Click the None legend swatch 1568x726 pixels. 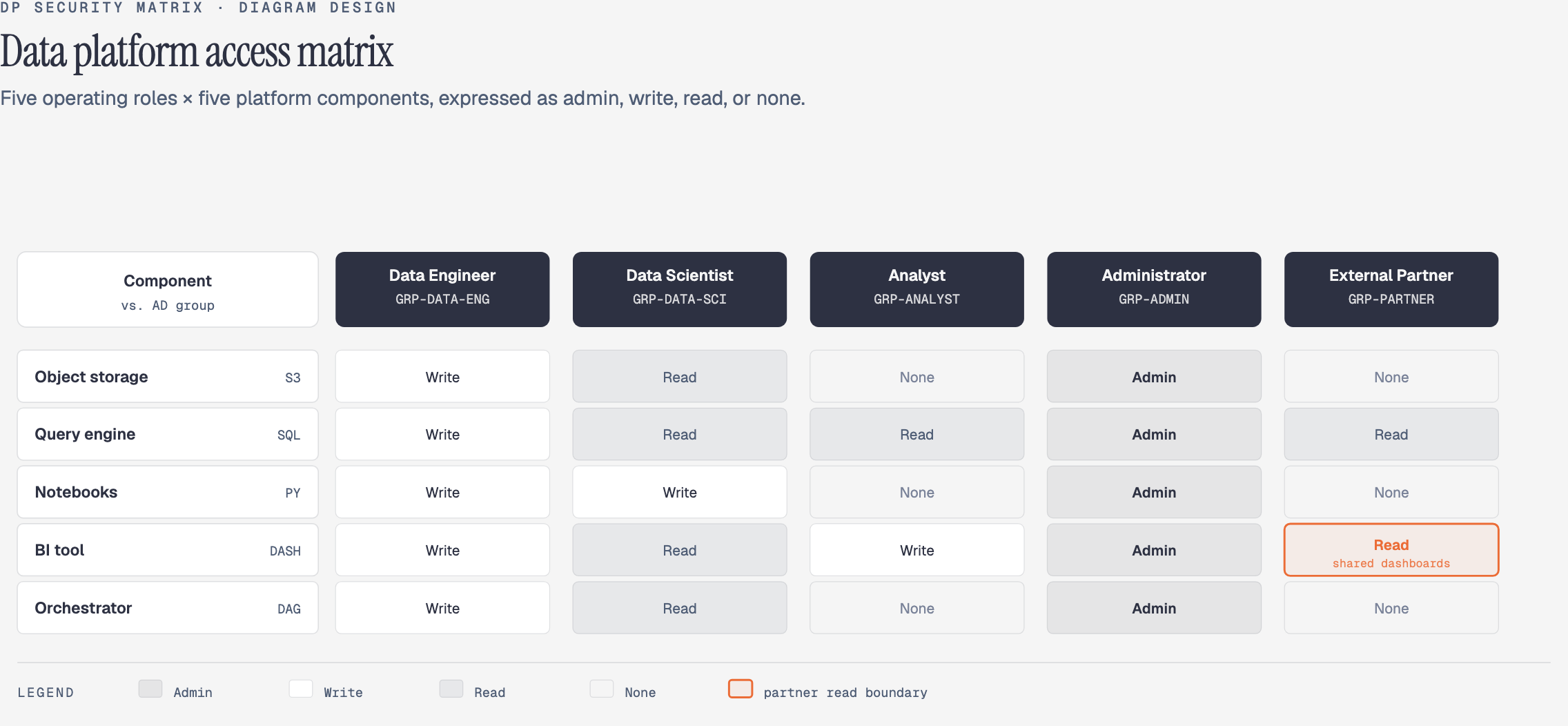tap(602, 689)
